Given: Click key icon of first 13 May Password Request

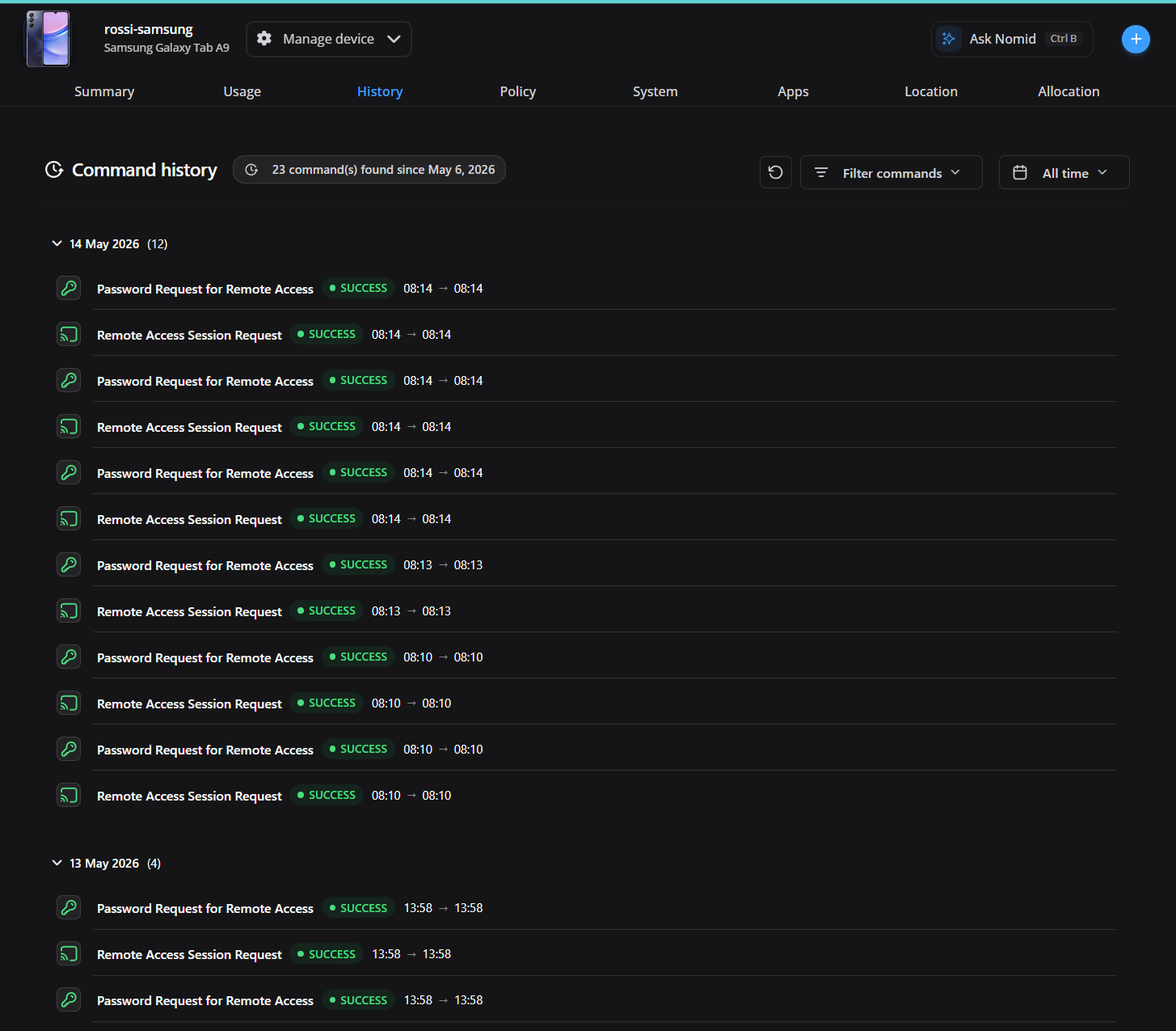Looking at the screenshot, I should click(x=69, y=907).
